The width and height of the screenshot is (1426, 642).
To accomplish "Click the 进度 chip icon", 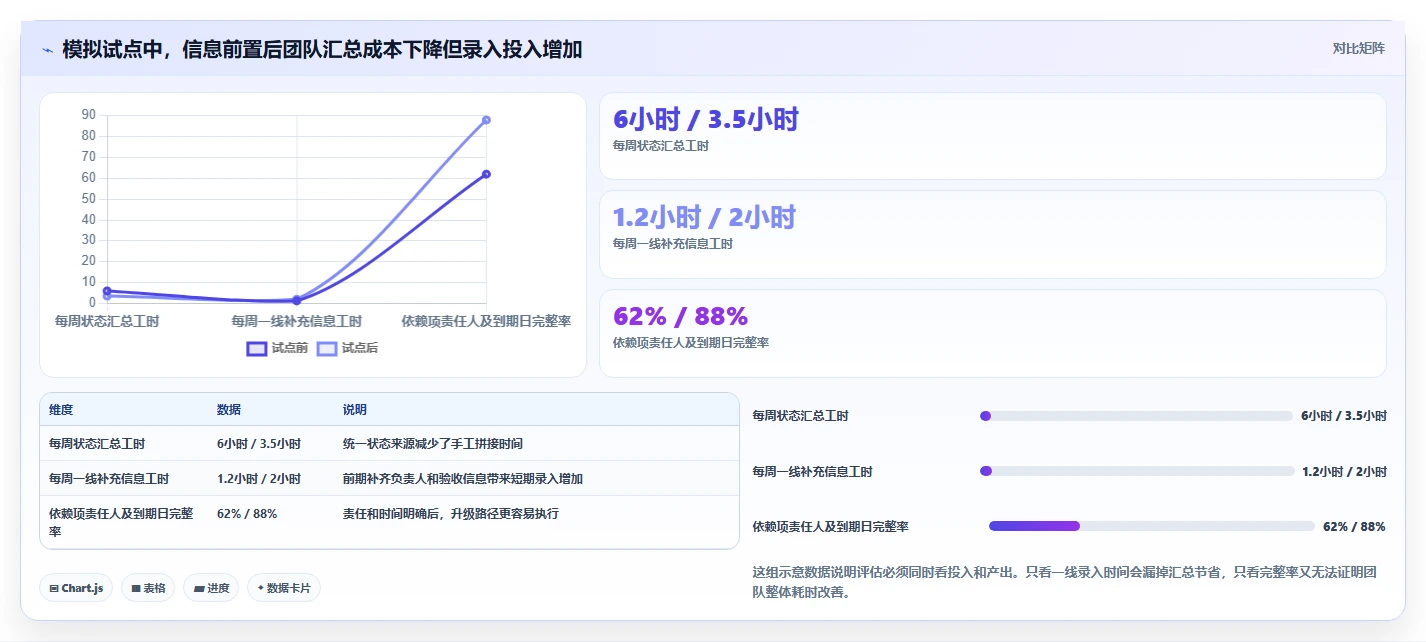I will [198, 588].
